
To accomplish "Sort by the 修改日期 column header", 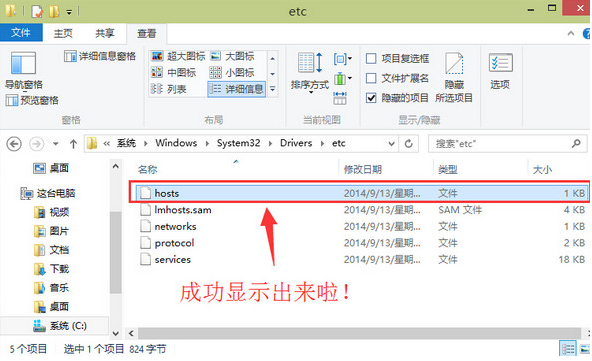I will [362, 170].
